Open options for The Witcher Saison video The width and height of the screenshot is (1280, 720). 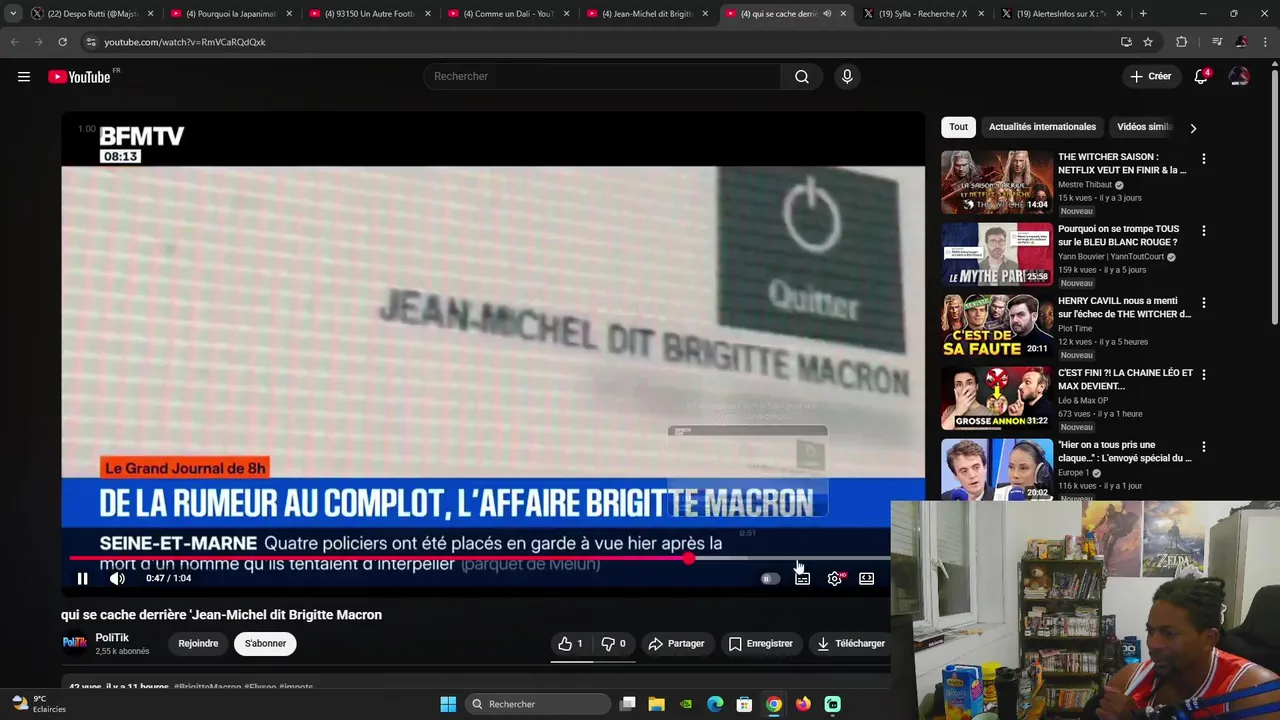point(1203,159)
